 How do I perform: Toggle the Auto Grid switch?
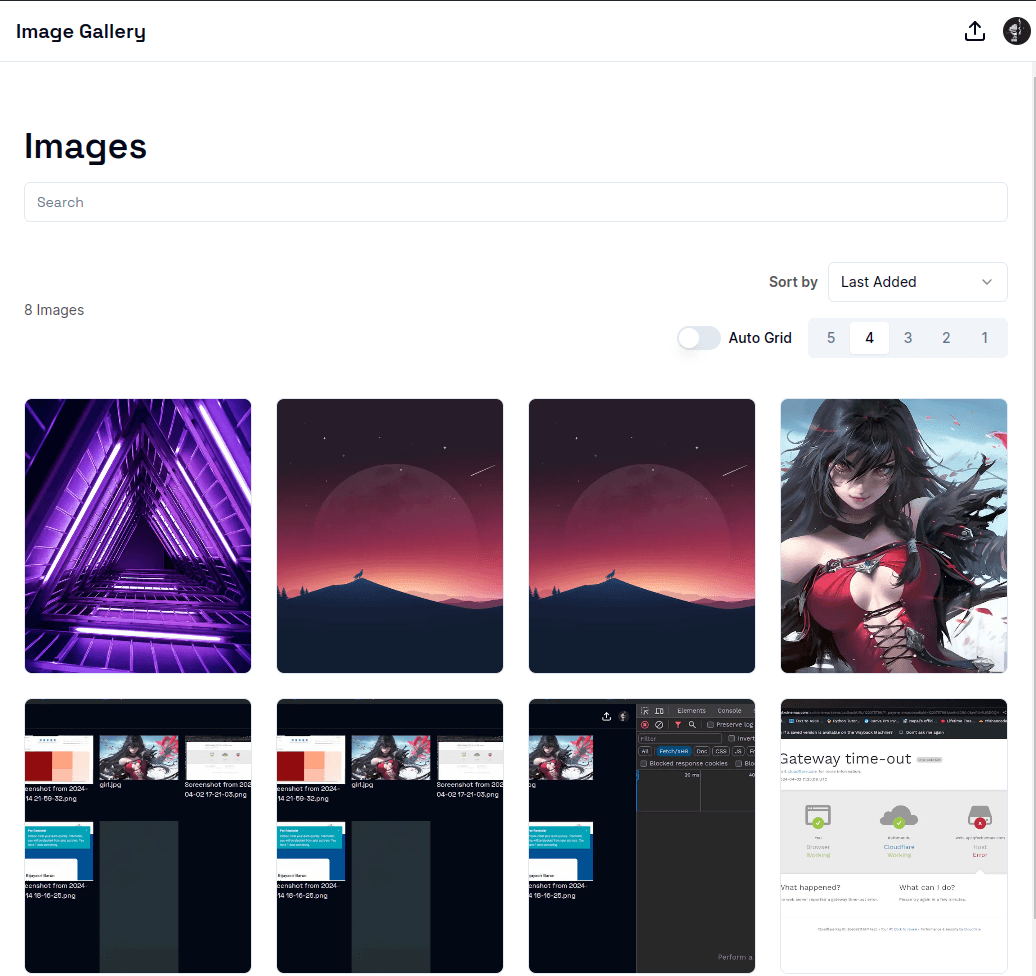699,338
